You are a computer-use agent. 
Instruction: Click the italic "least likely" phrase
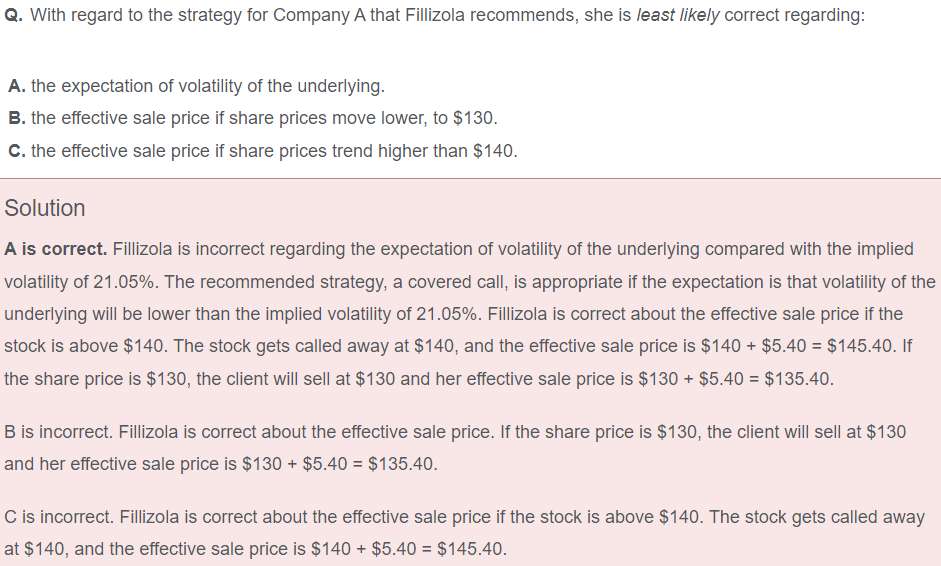pyautogui.click(x=677, y=18)
